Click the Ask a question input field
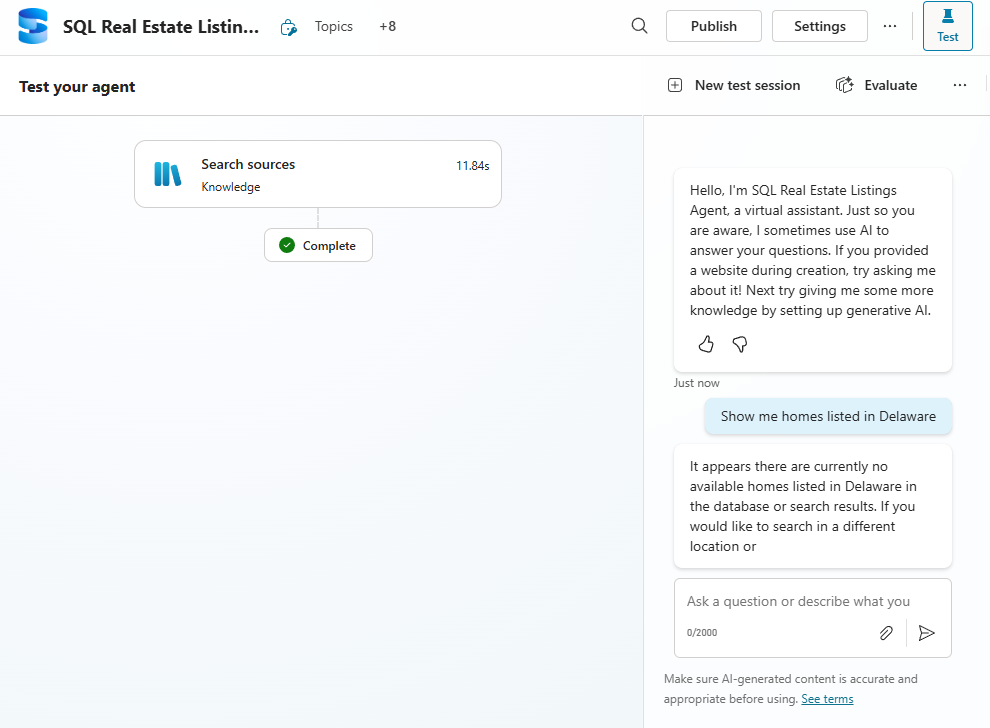Image resolution: width=990 pixels, height=728 pixels. click(x=798, y=601)
